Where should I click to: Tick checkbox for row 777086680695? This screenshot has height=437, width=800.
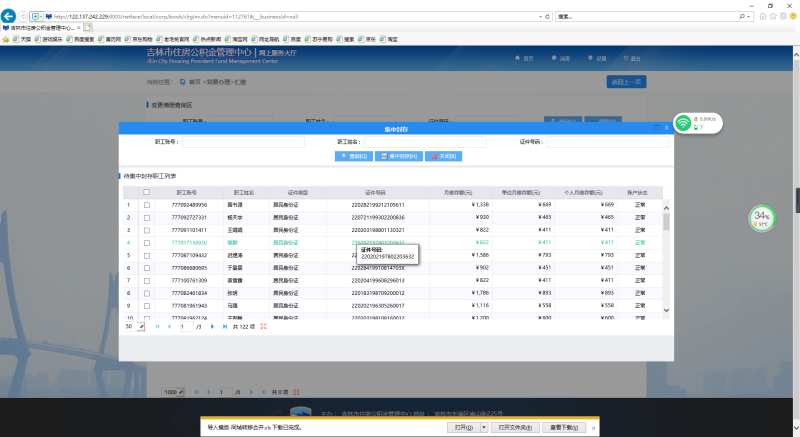click(x=147, y=268)
